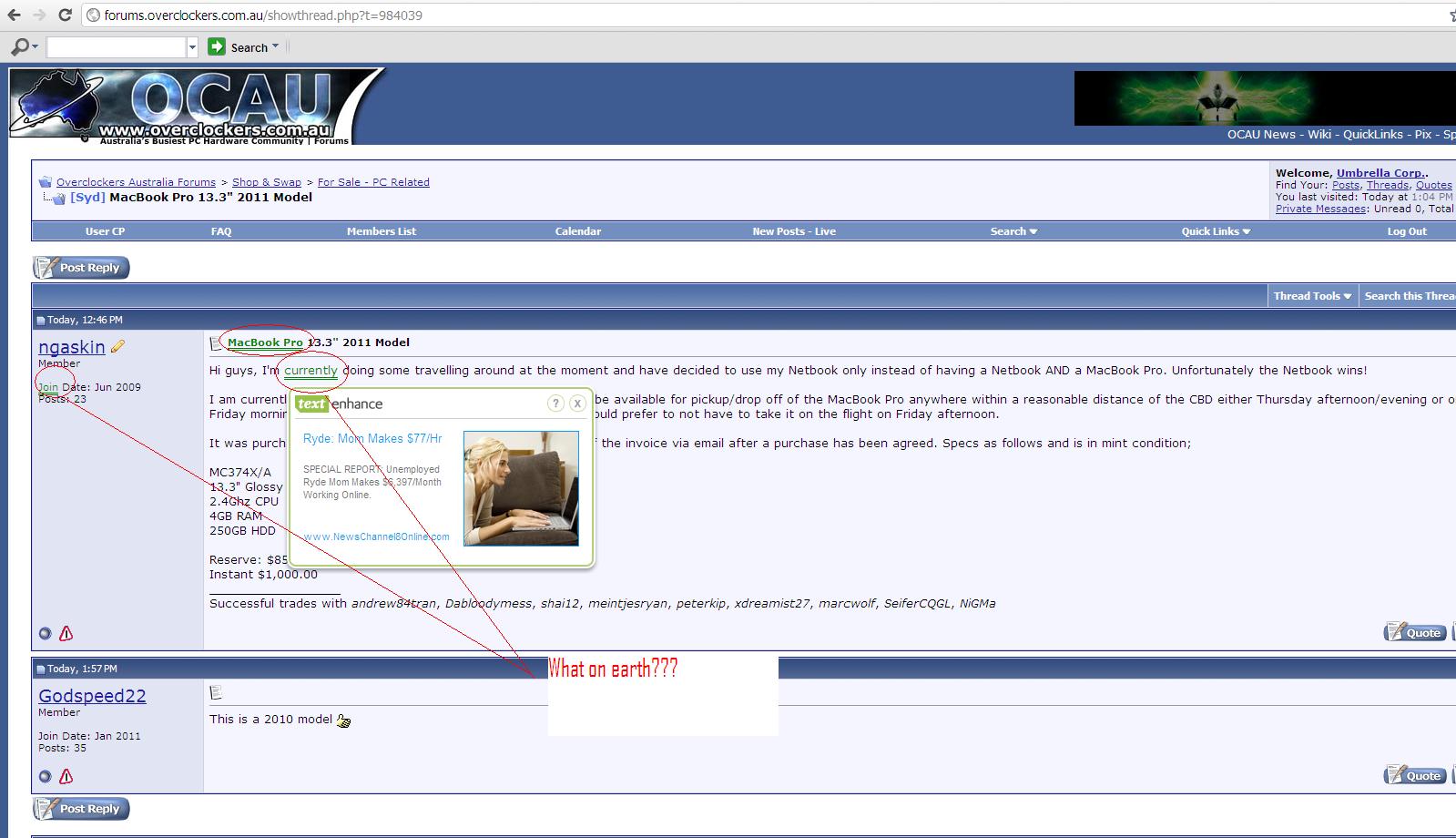
Task: Click ngaskin's online status icon
Action: [x=45, y=633]
